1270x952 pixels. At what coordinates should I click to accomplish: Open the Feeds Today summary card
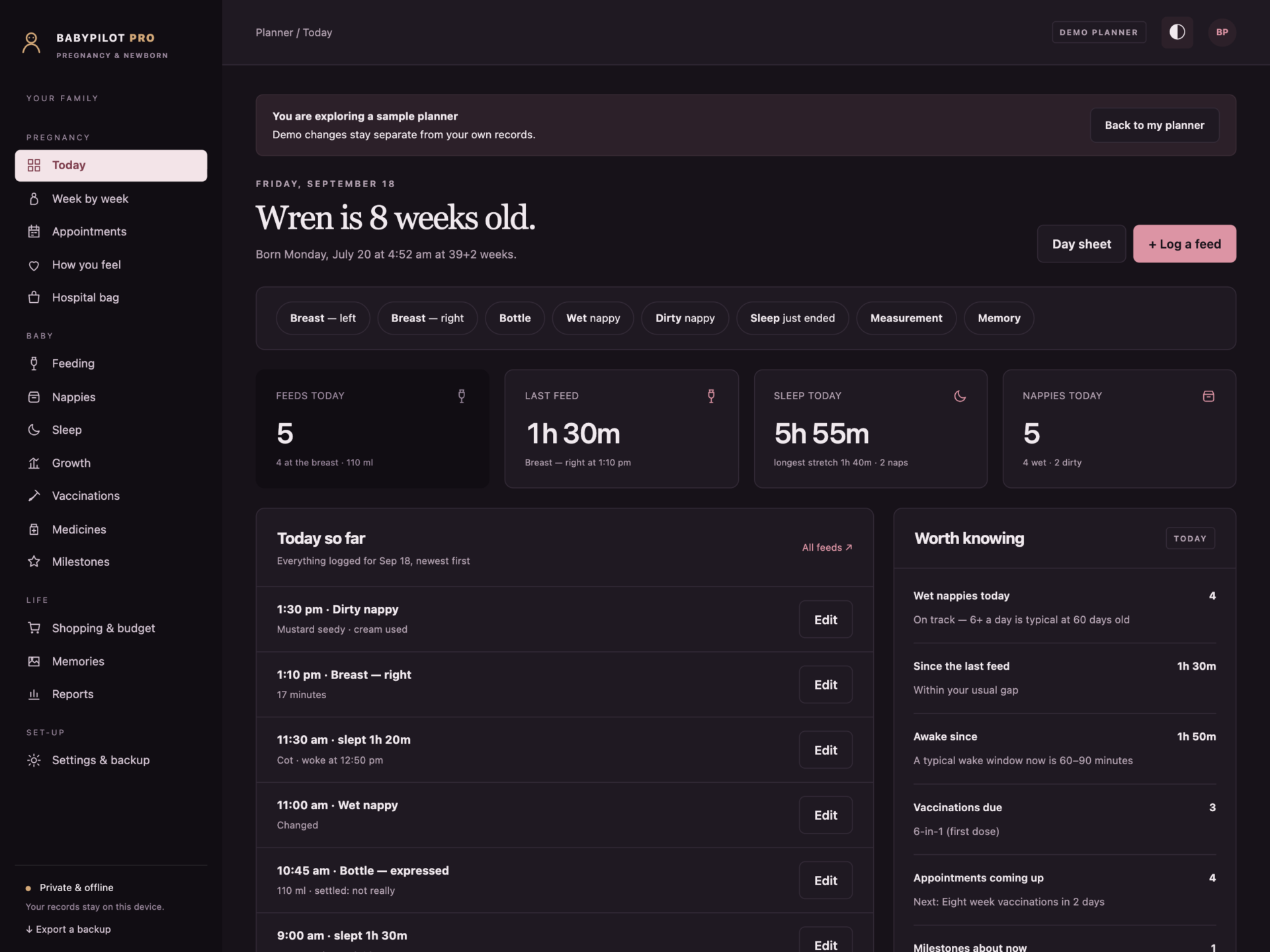[372, 428]
